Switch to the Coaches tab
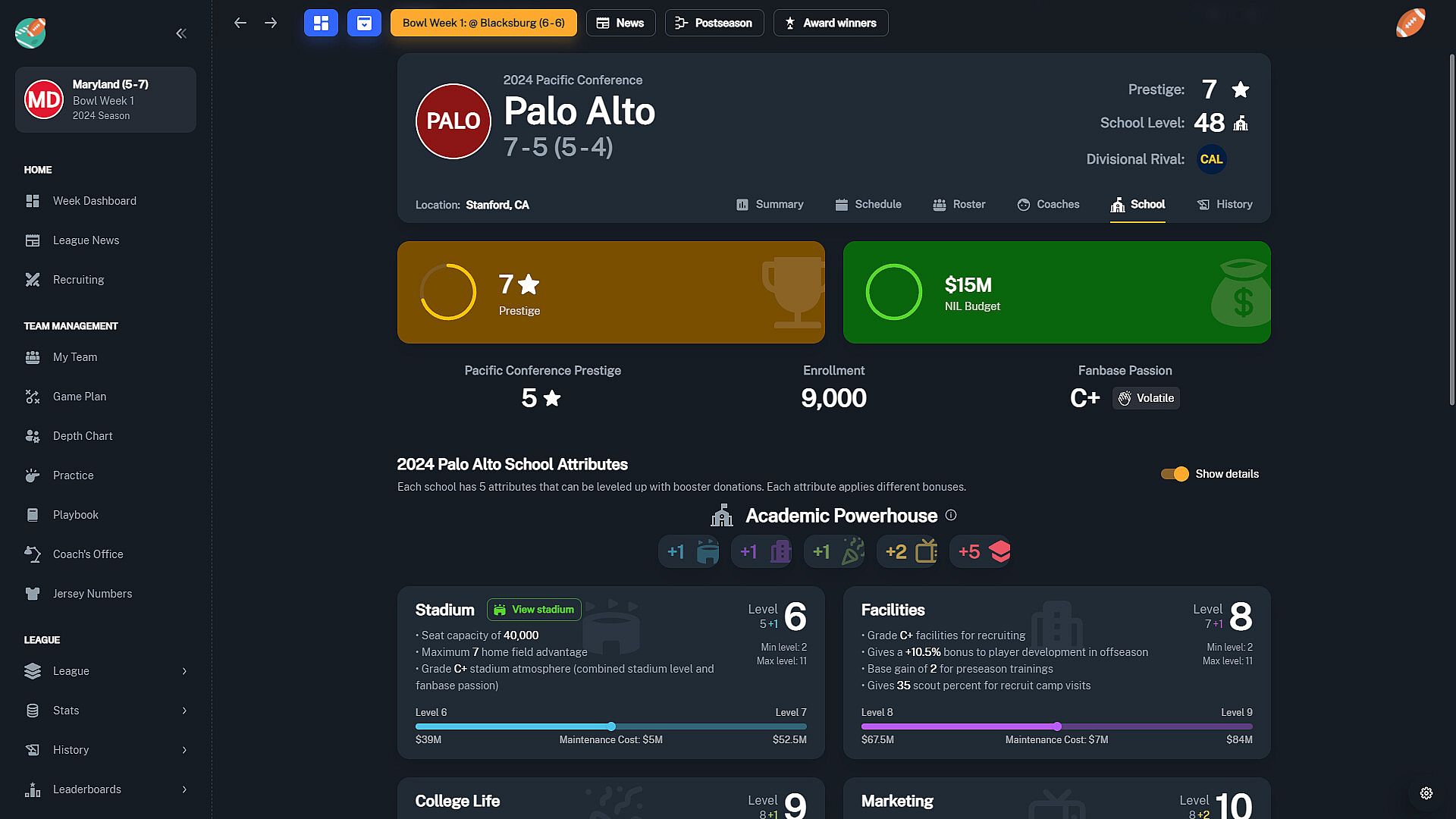 1048,205
